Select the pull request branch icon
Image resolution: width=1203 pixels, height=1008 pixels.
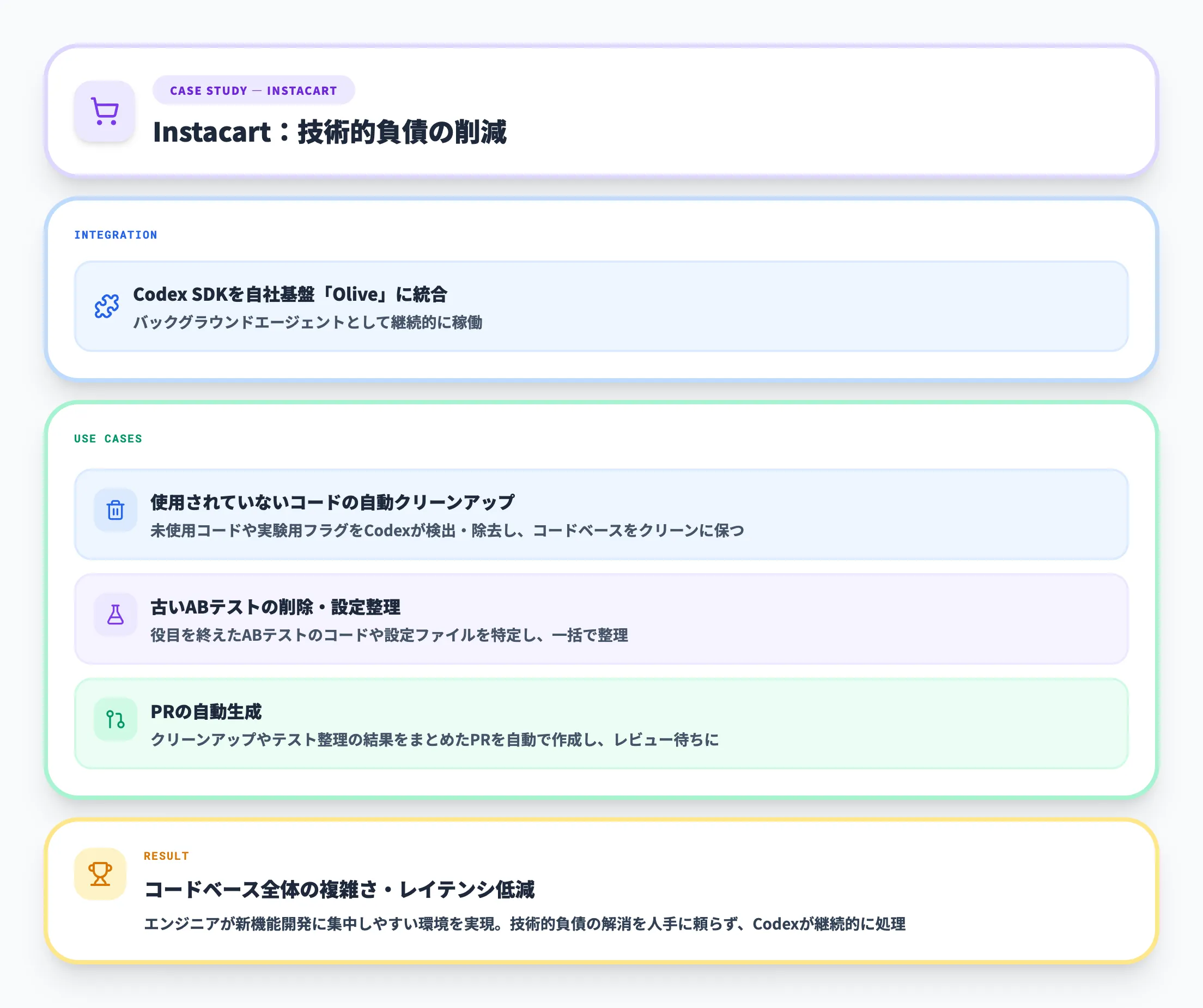115,720
